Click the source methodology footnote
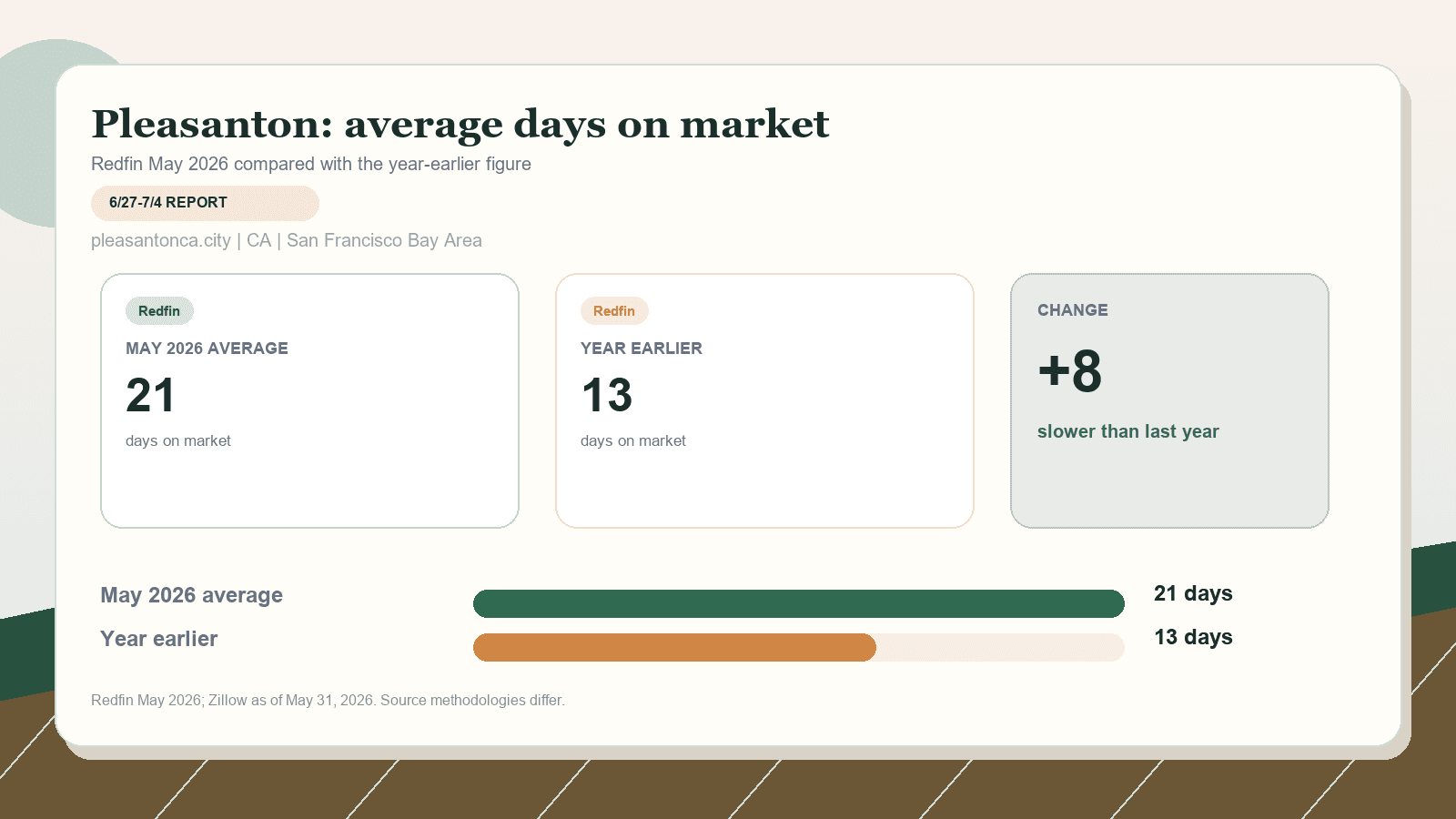 tap(328, 700)
